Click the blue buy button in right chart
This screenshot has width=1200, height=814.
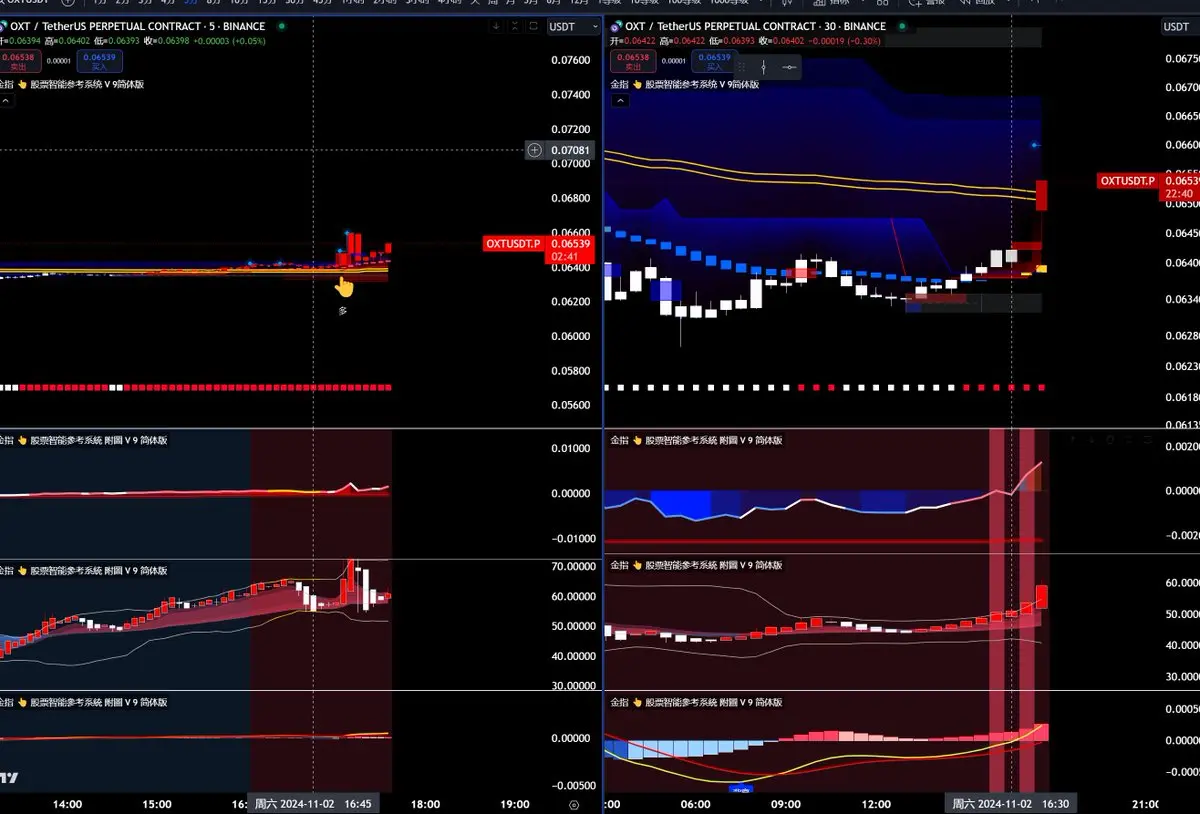coord(714,61)
